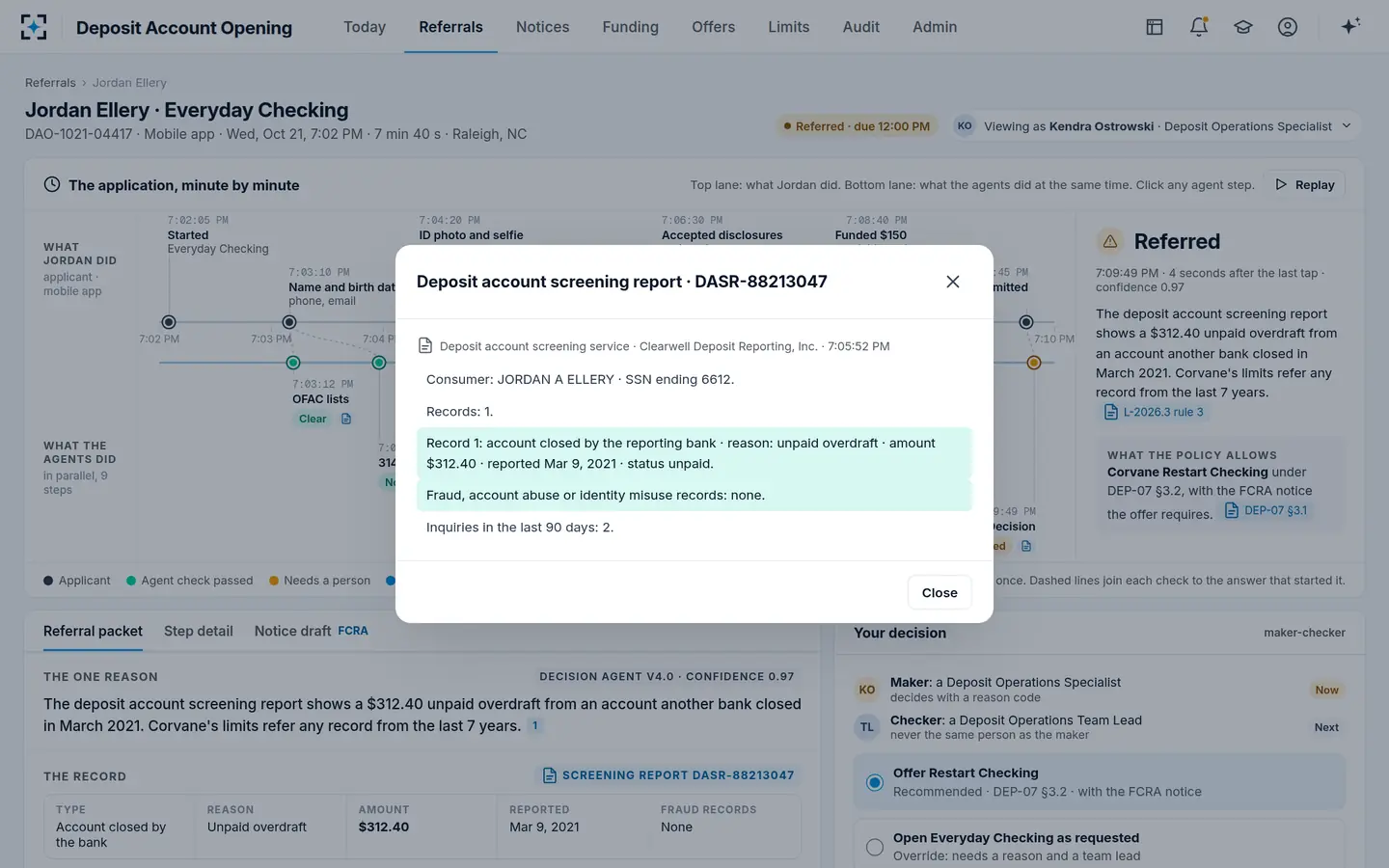Select the OFAC lists agent step marker
This screenshot has width=1389, height=868.
point(293,363)
